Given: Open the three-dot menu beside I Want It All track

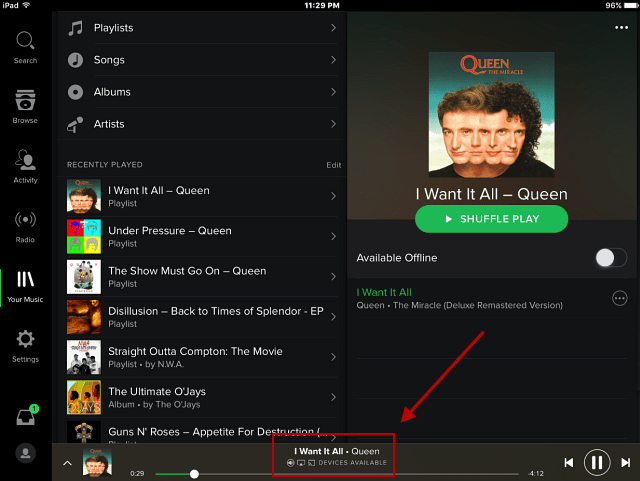Looking at the screenshot, I should (620, 298).
